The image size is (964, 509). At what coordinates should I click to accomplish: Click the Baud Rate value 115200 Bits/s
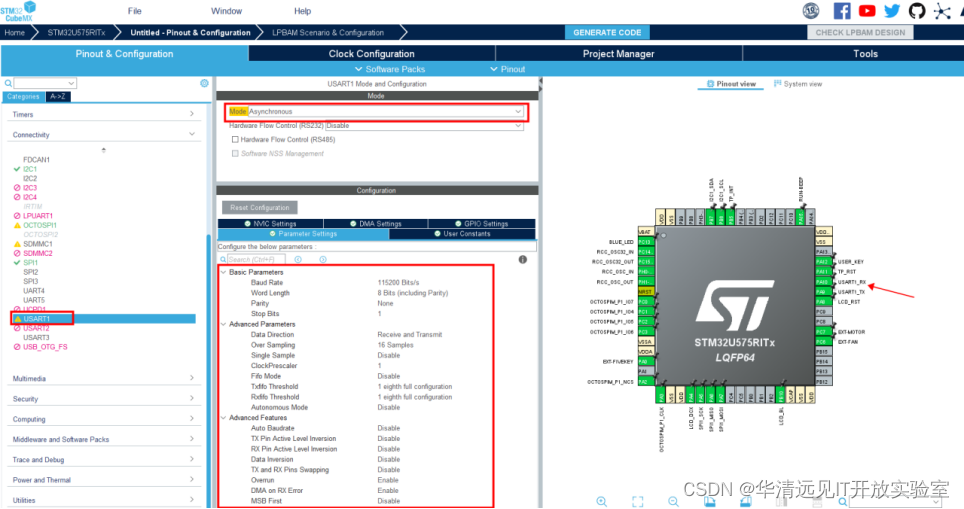398,283
